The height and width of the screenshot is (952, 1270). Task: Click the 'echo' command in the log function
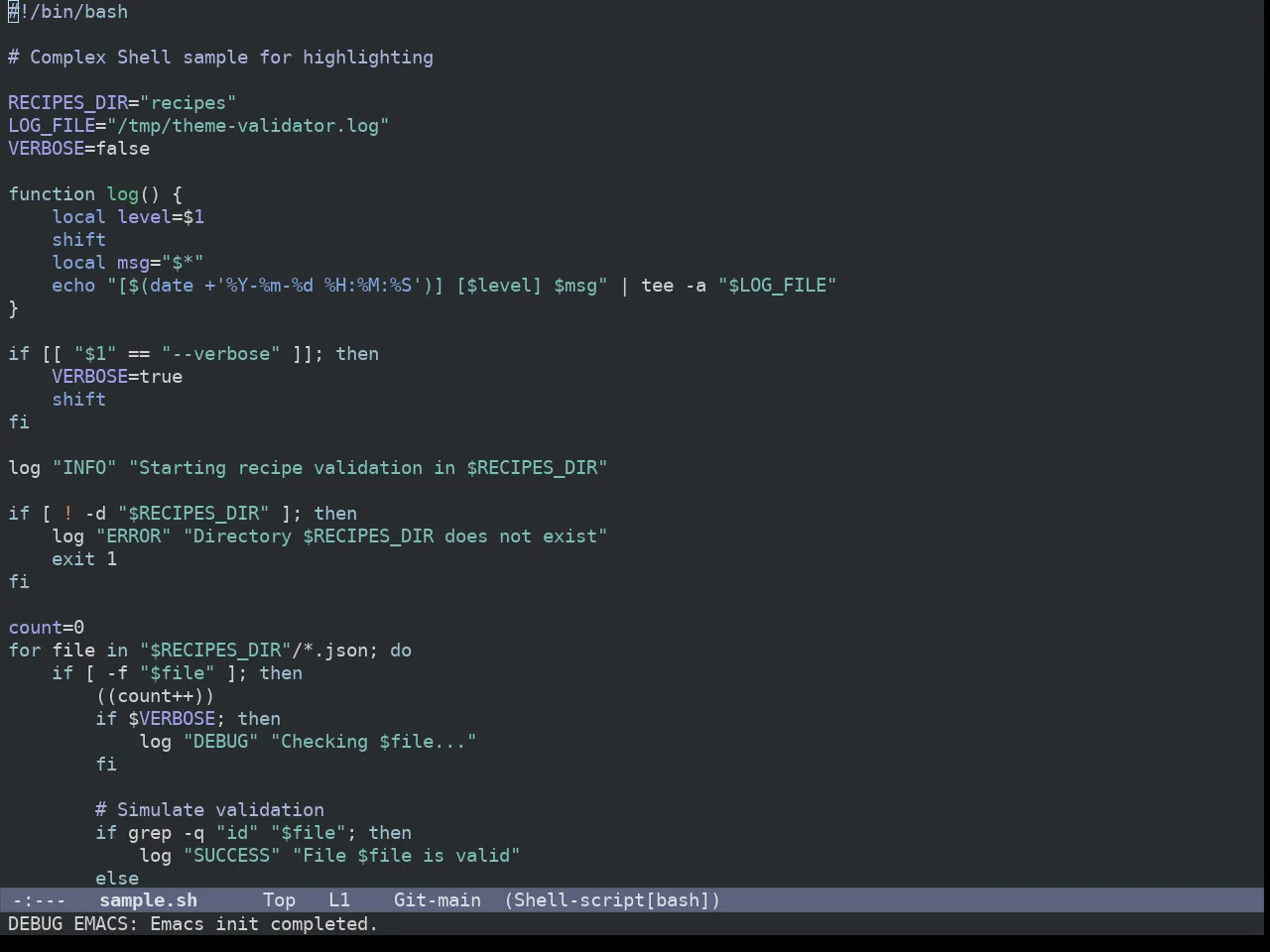(x=73, y=286)
